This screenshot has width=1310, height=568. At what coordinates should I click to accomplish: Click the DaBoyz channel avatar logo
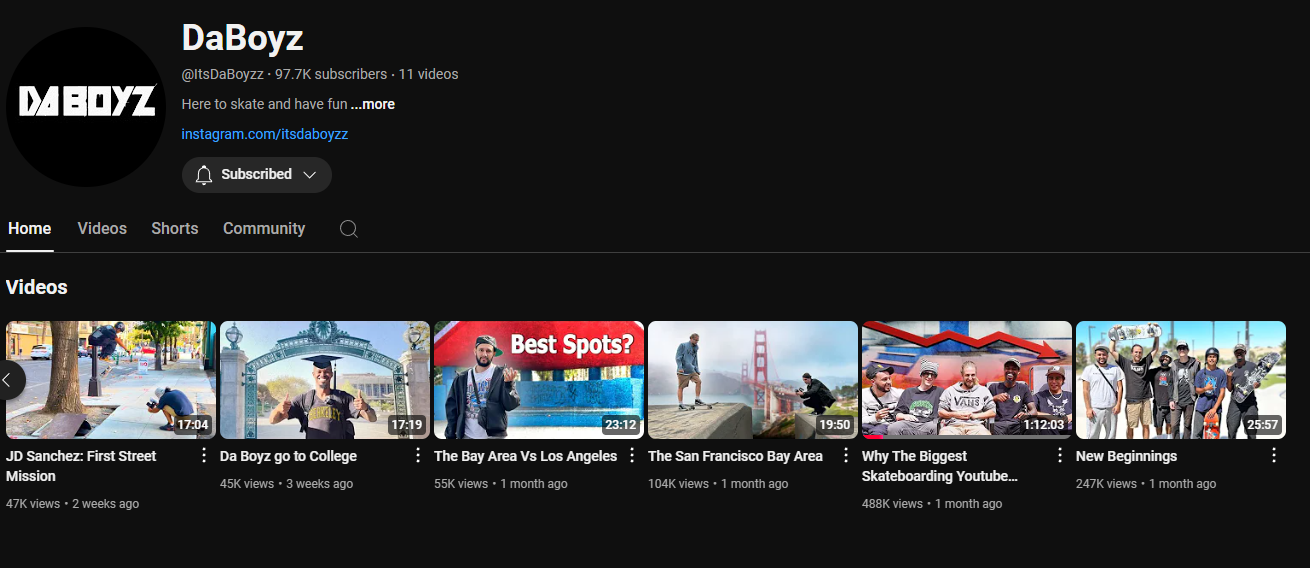(86, 107)
